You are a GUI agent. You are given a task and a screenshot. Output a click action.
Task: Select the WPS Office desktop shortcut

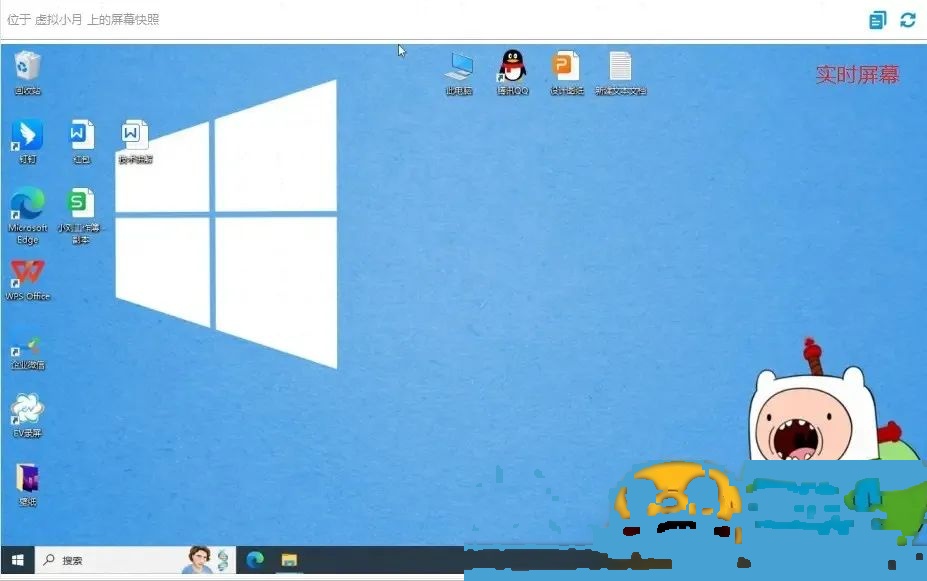(28, 281)
